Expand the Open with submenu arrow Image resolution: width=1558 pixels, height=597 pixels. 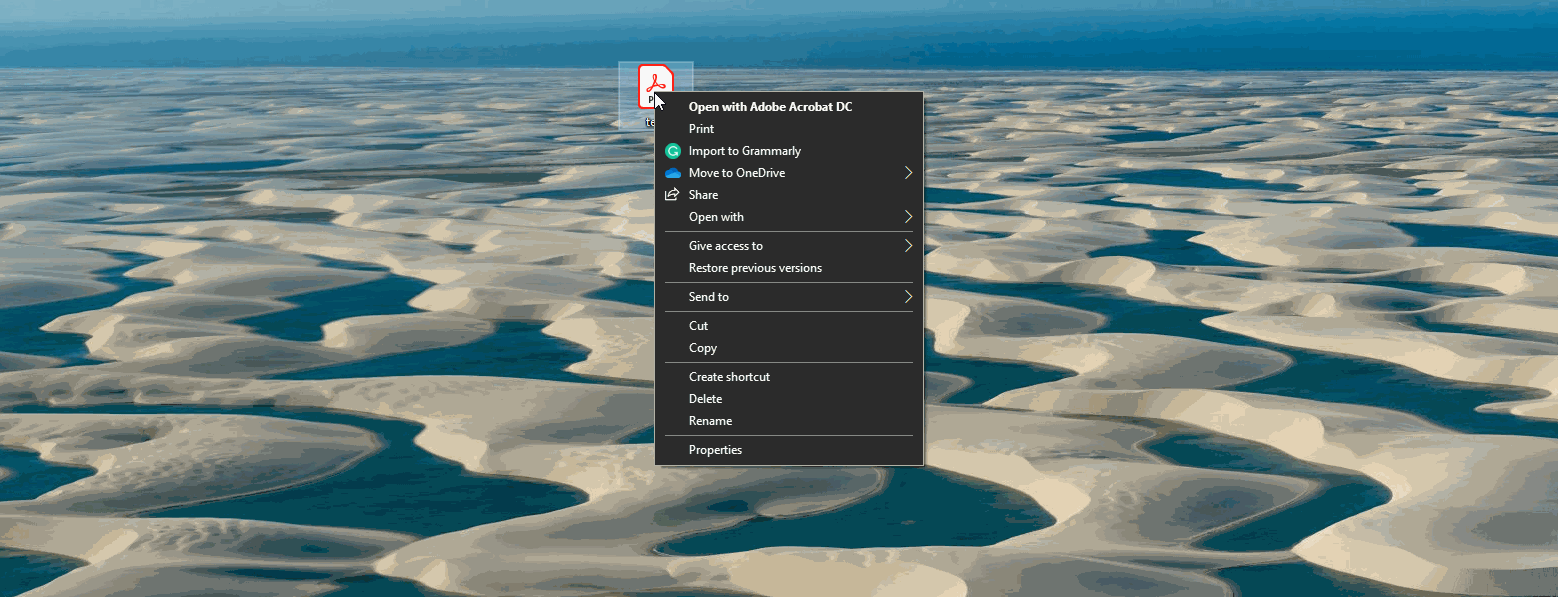click(x=909, y=217)
